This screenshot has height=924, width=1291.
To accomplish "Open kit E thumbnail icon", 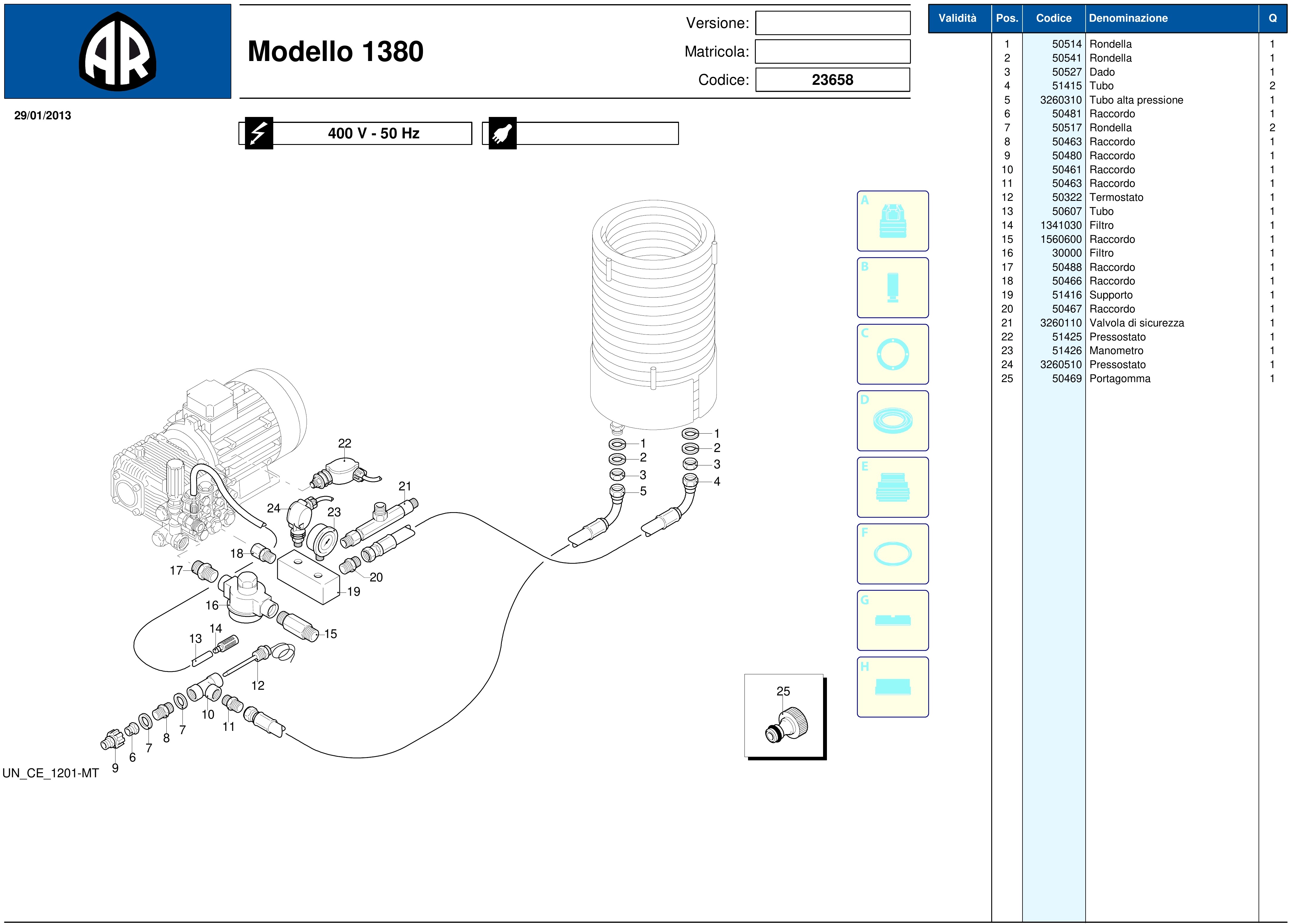I will coord(892,488).
